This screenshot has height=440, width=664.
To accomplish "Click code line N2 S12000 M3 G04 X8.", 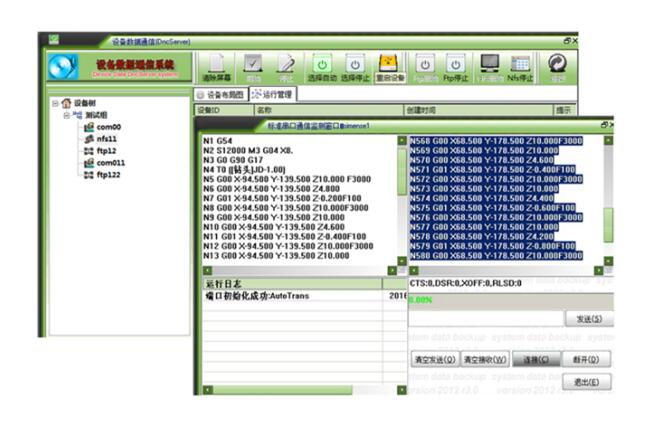I will tap(248, 150).
